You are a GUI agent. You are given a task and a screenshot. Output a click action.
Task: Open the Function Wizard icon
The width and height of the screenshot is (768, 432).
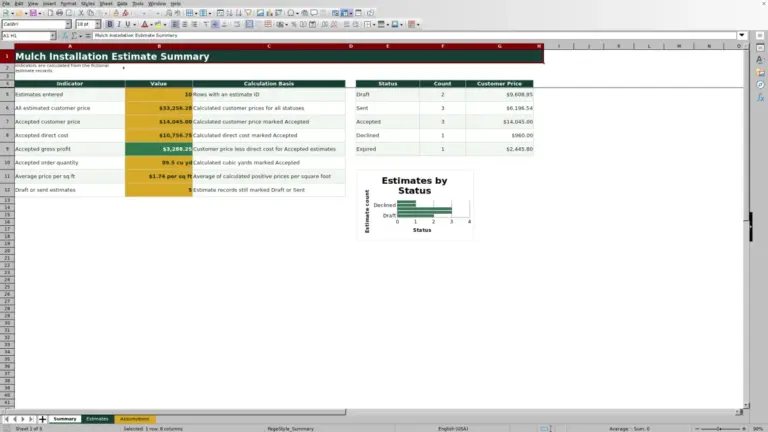click(x=65, y=36)
